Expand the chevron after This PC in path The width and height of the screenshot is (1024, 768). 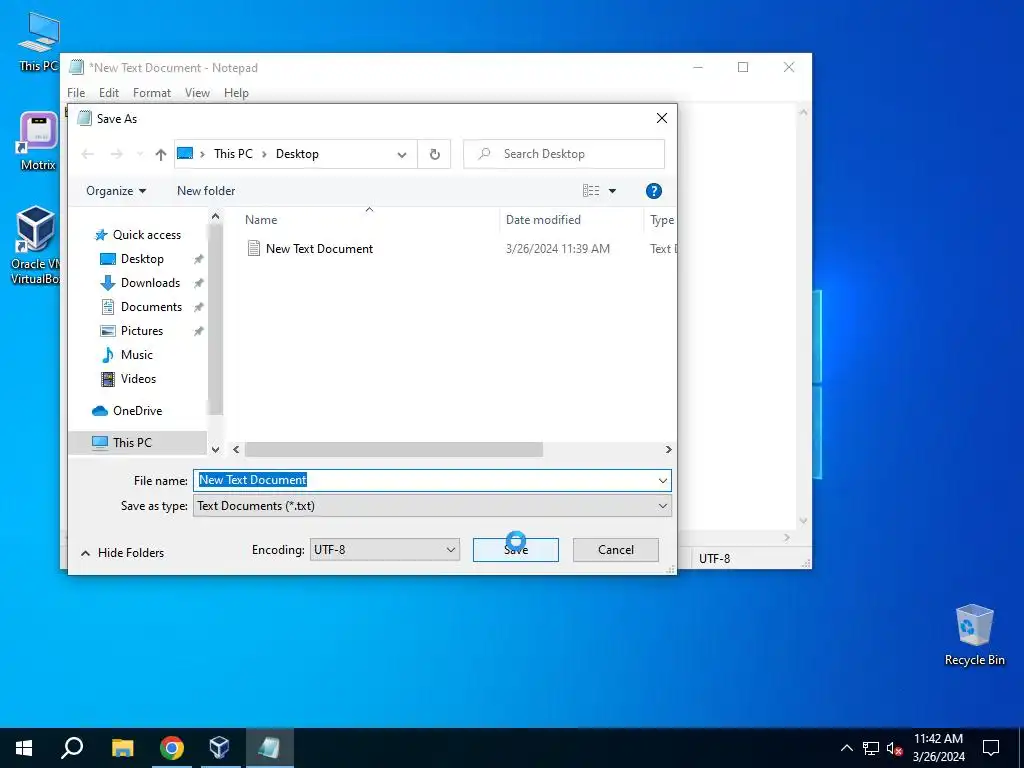tap(264, 154)
